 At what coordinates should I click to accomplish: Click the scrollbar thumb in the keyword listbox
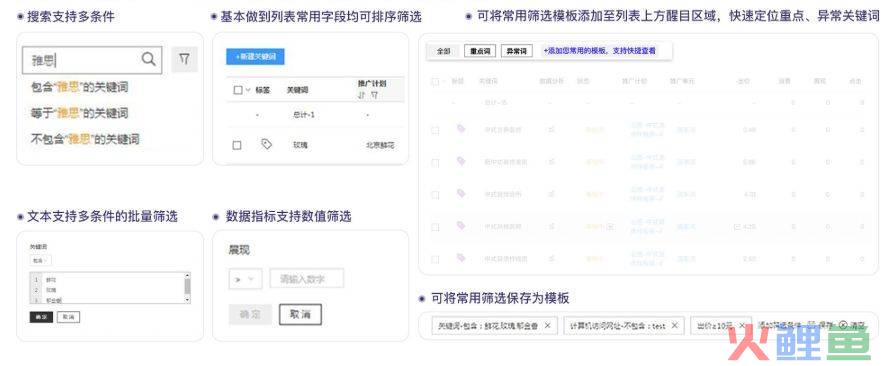point(187,287)
